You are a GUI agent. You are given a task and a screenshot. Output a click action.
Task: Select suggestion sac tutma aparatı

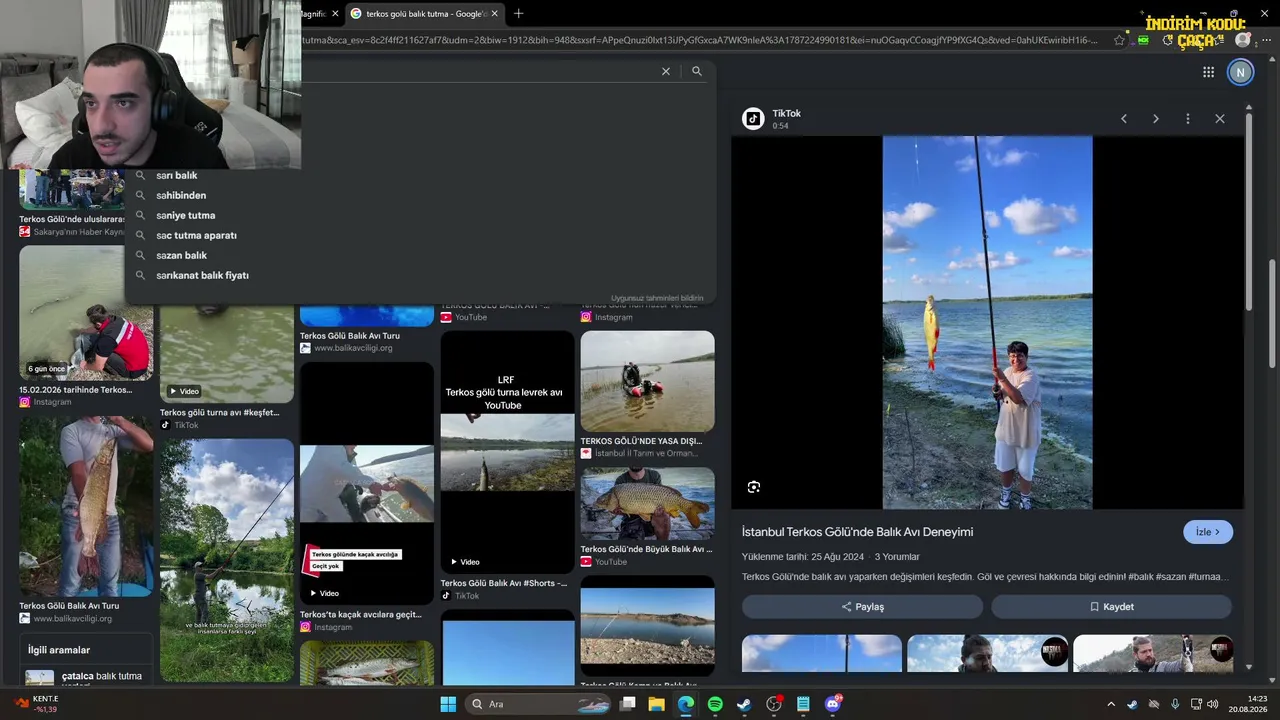click(x=197, y=236)
